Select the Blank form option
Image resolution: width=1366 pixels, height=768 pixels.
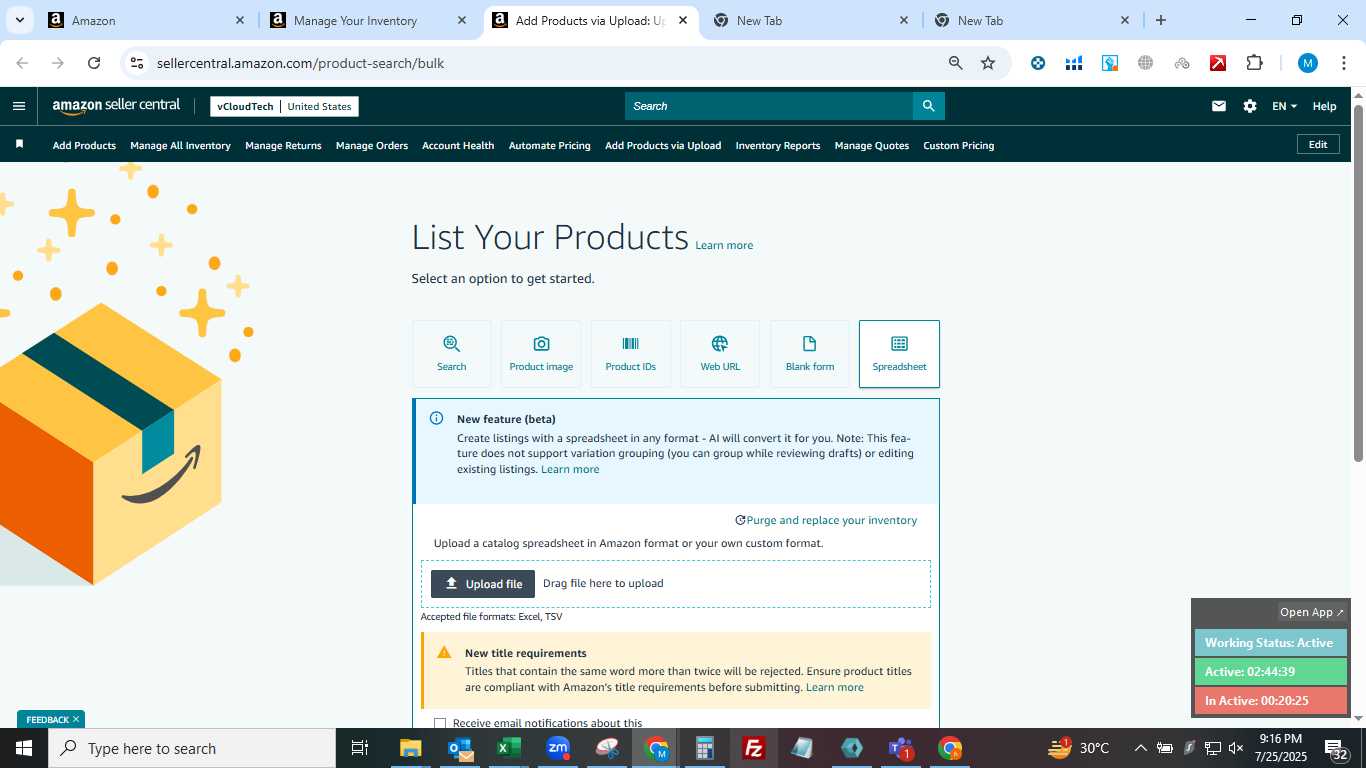[x=809, y=354]
